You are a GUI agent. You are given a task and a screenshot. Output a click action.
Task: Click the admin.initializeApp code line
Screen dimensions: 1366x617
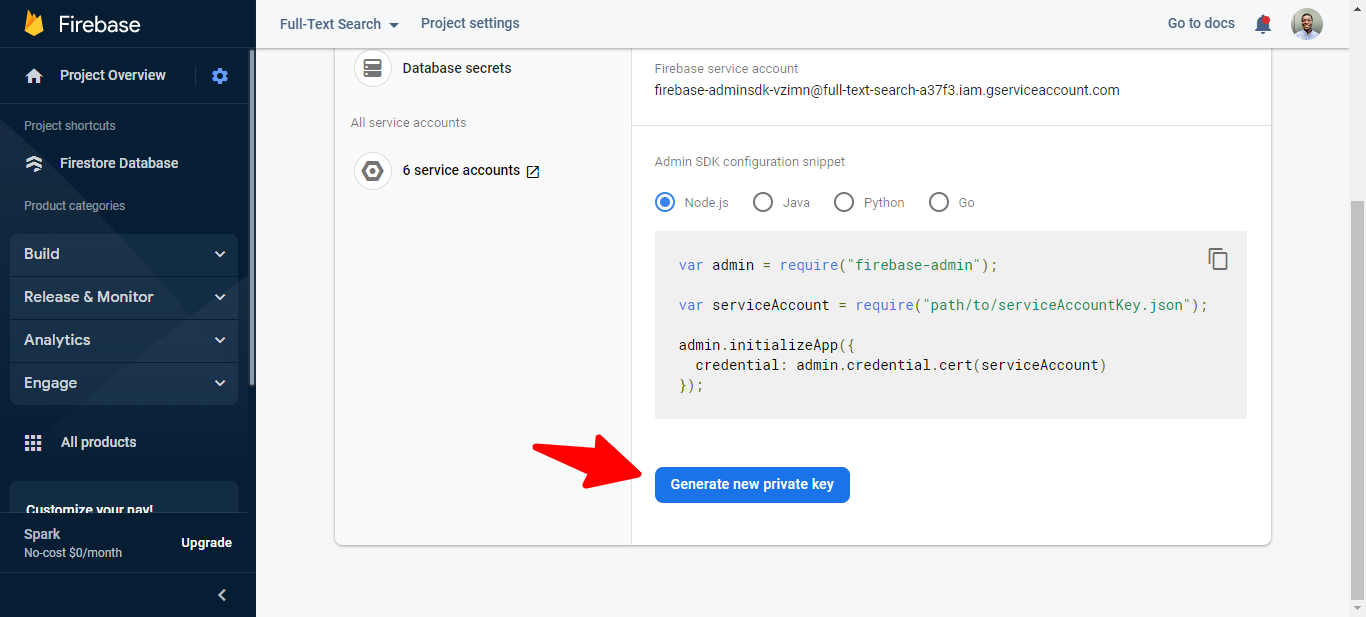tap(767, 345)
